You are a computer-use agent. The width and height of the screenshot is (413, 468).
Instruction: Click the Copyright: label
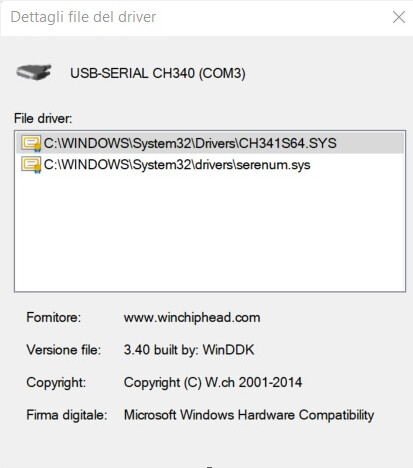[56, 382]
